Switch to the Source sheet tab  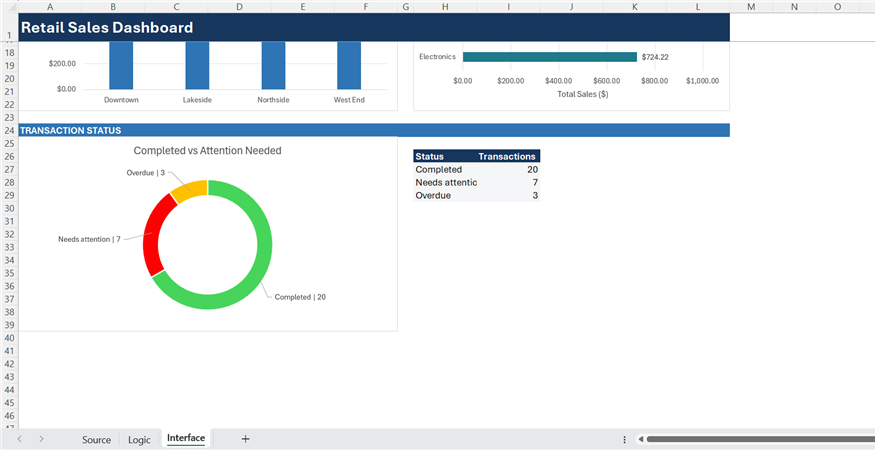97,439
